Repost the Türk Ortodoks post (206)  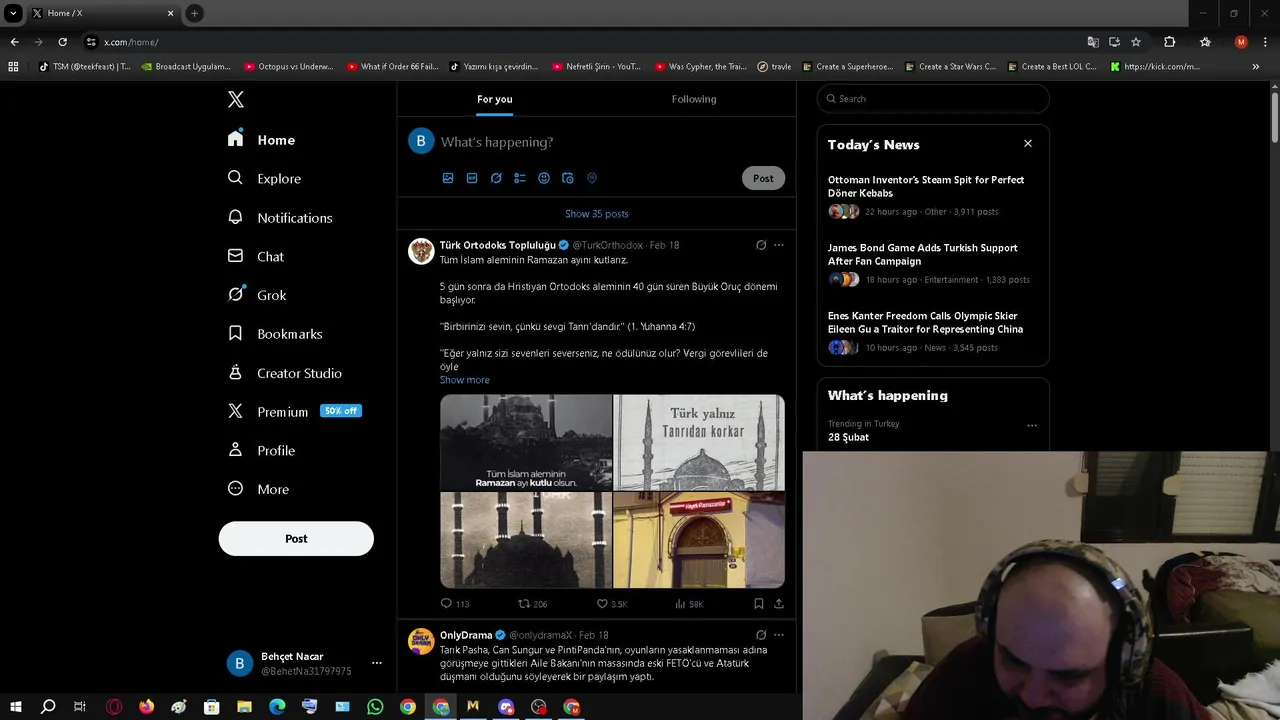[x=532, y=604]
